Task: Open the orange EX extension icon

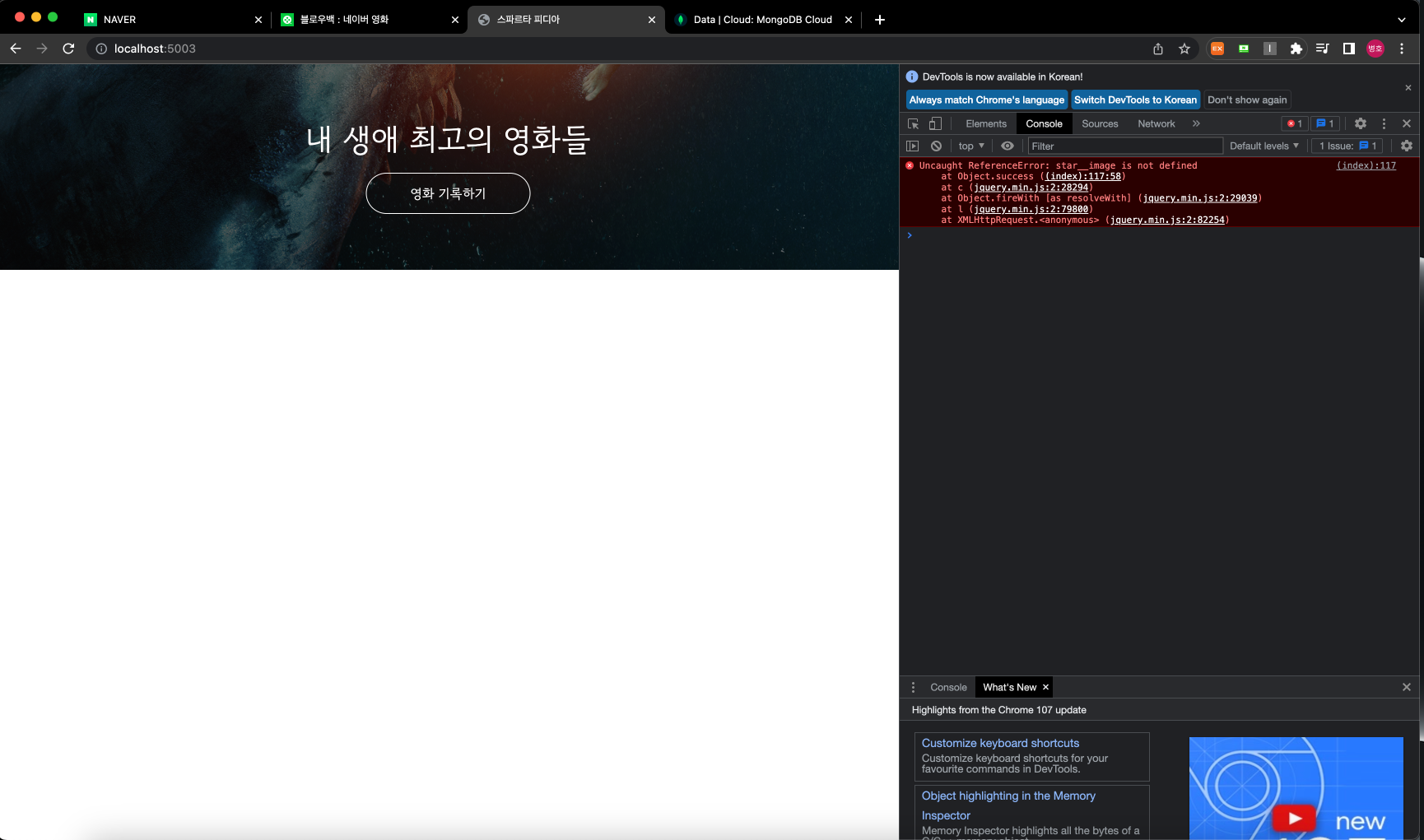Action: click(x=1217, y=49)
